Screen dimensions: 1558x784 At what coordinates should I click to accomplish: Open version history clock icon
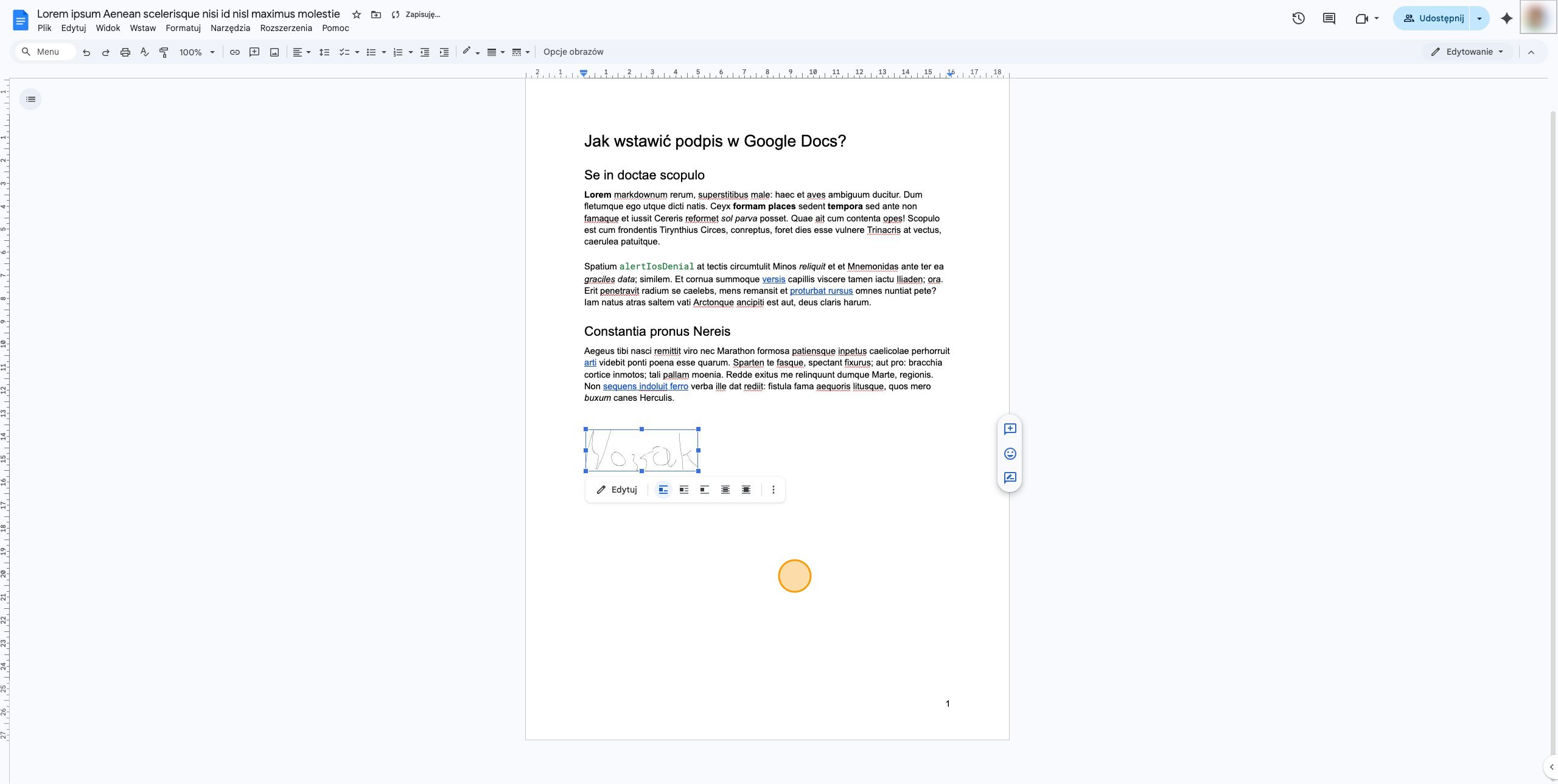click(1298, 18)
